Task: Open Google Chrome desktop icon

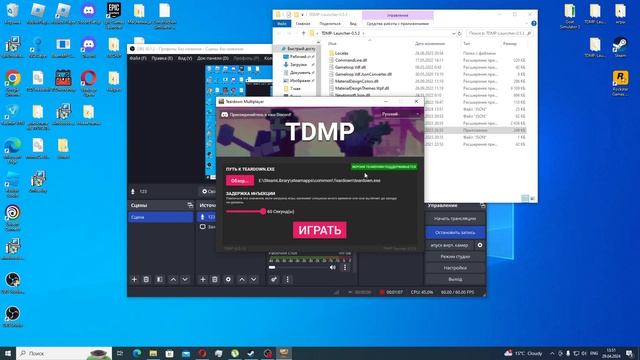Action: point(13,82)
